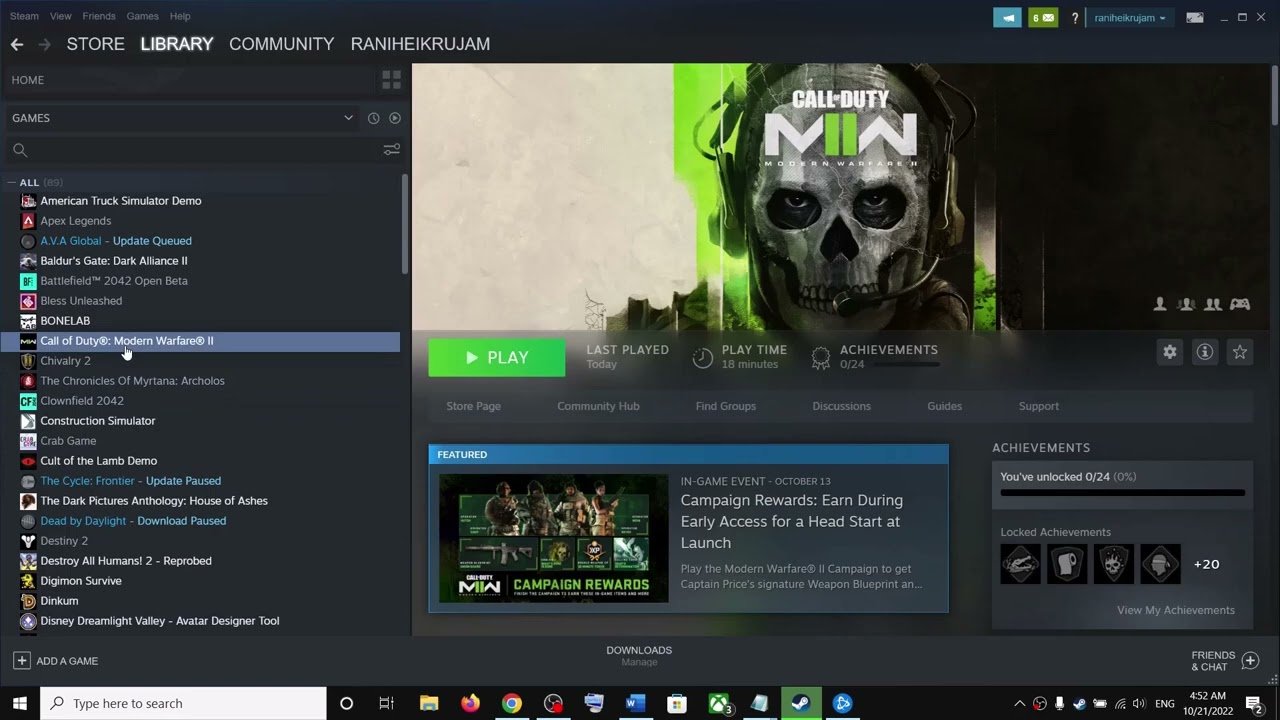Click the green PLAY button

pos(497,358)
